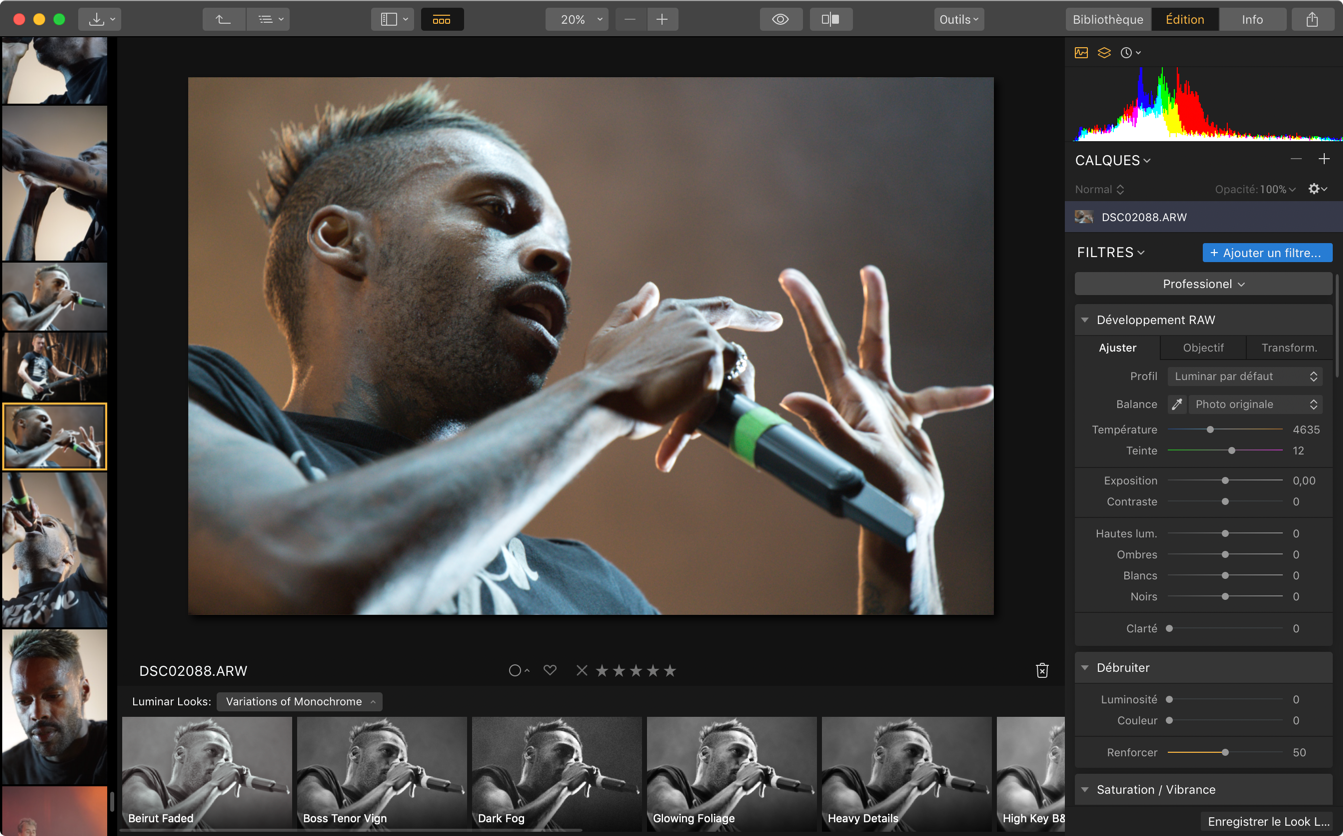Adjust the Contraste slider
This screenshot has width=1343, height=836.
1225,502
